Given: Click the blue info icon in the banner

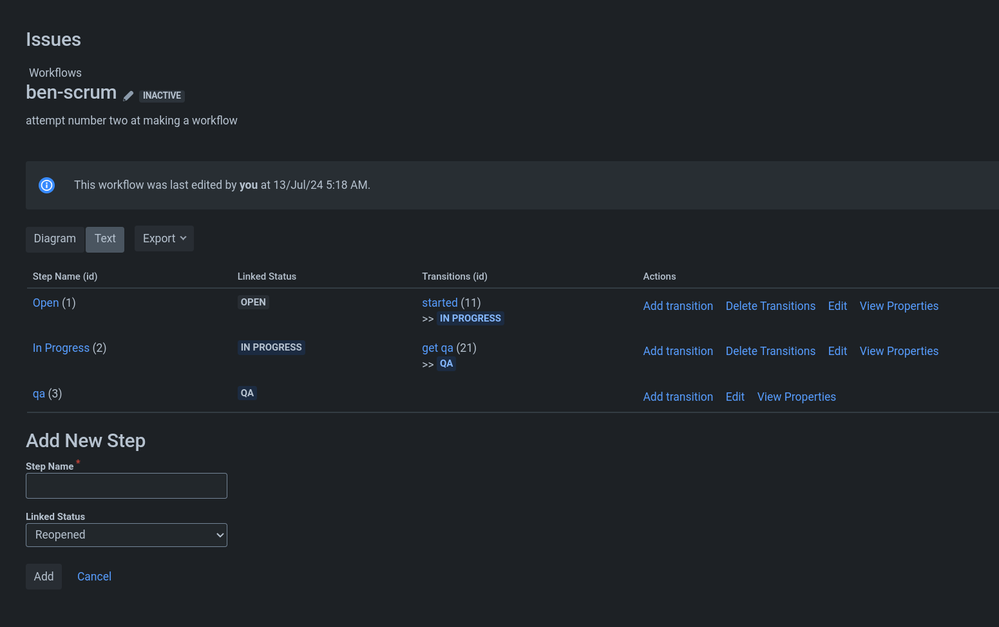Looking at the screenshot, I should click(47, 185).
